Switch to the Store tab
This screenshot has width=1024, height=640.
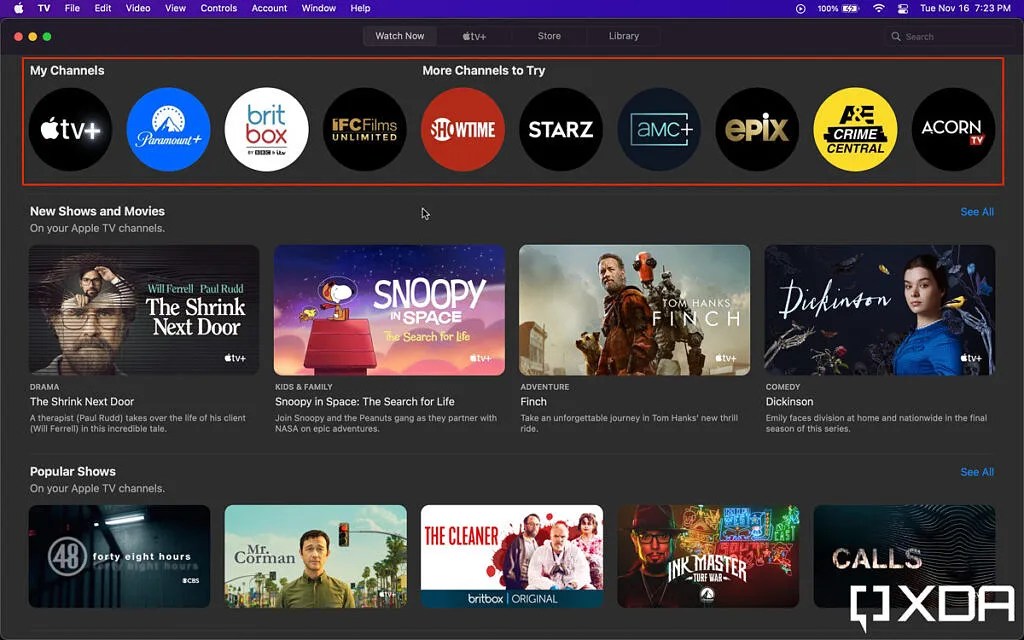click(548, 35)
